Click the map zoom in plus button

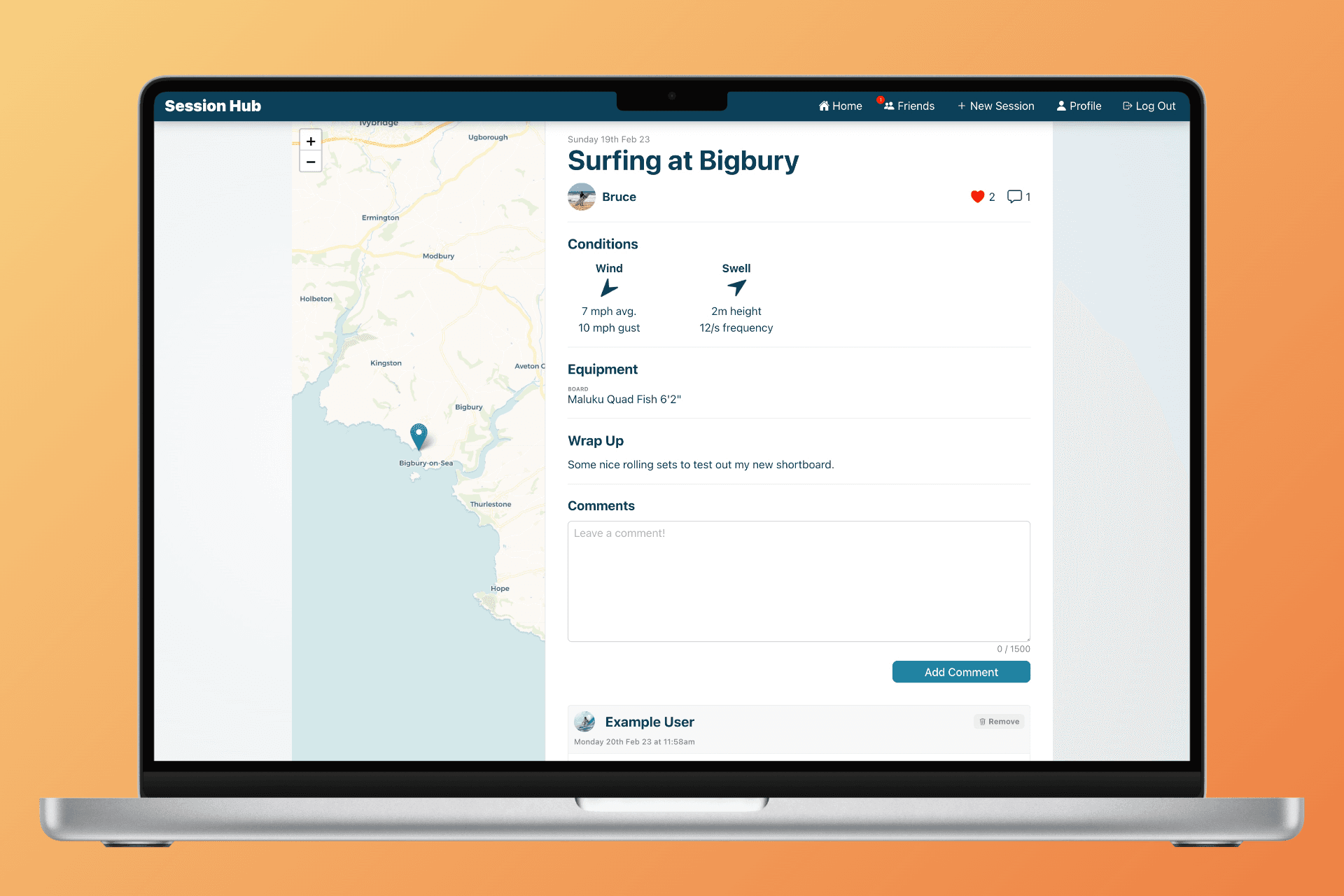[x=311, y=141]
